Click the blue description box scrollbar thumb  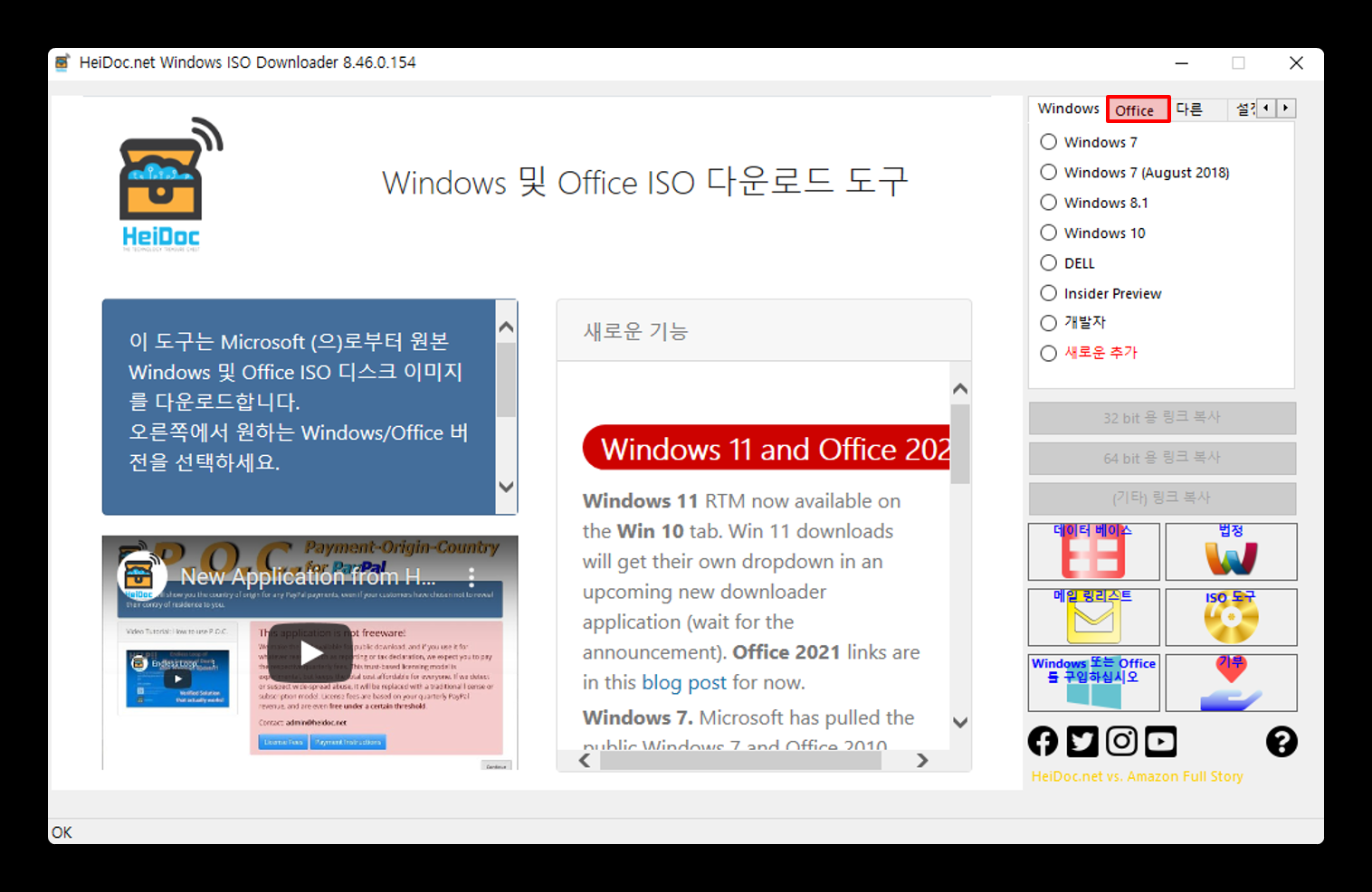coord(507,380)
